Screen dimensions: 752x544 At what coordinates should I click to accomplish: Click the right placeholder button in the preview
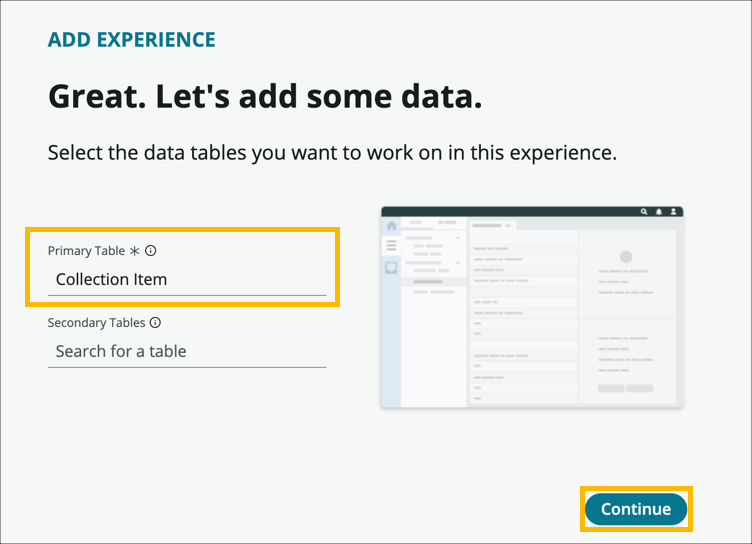640,388
